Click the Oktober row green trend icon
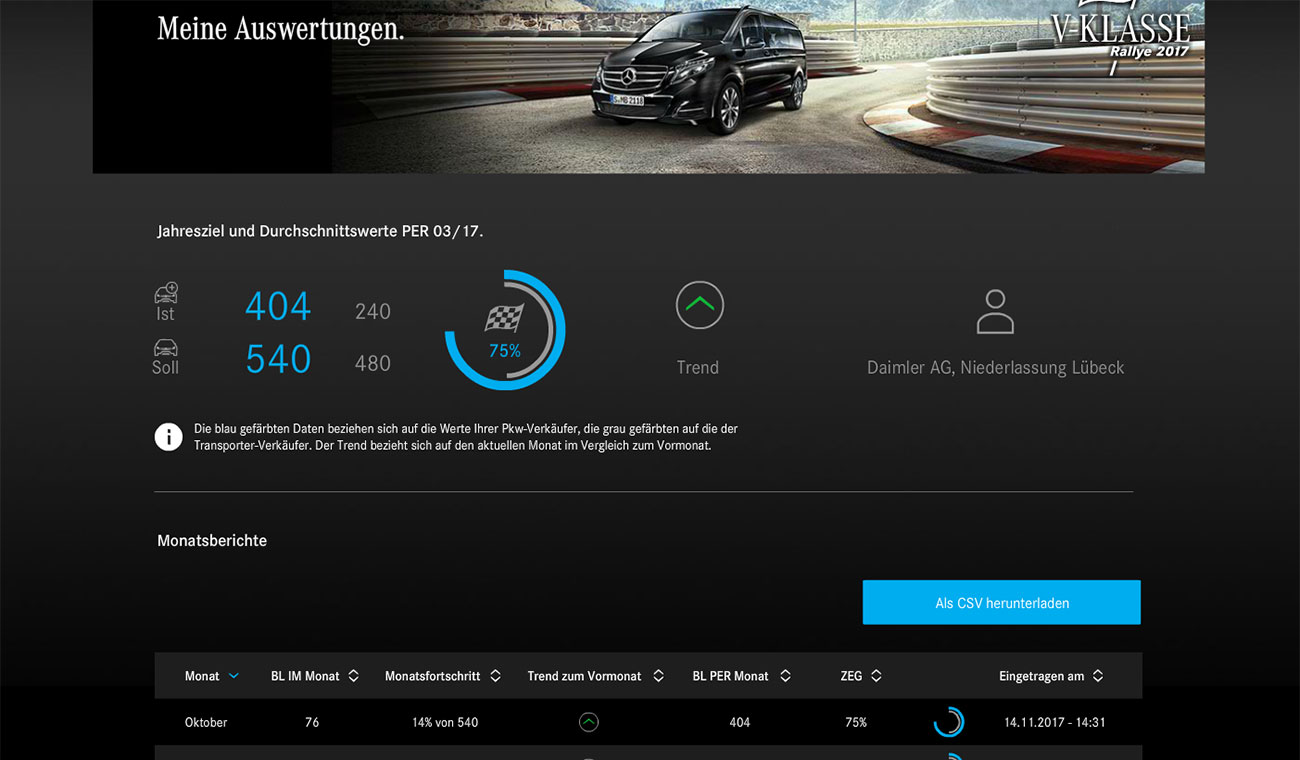Screen dimensions: 1300x760 pos(589,722)
